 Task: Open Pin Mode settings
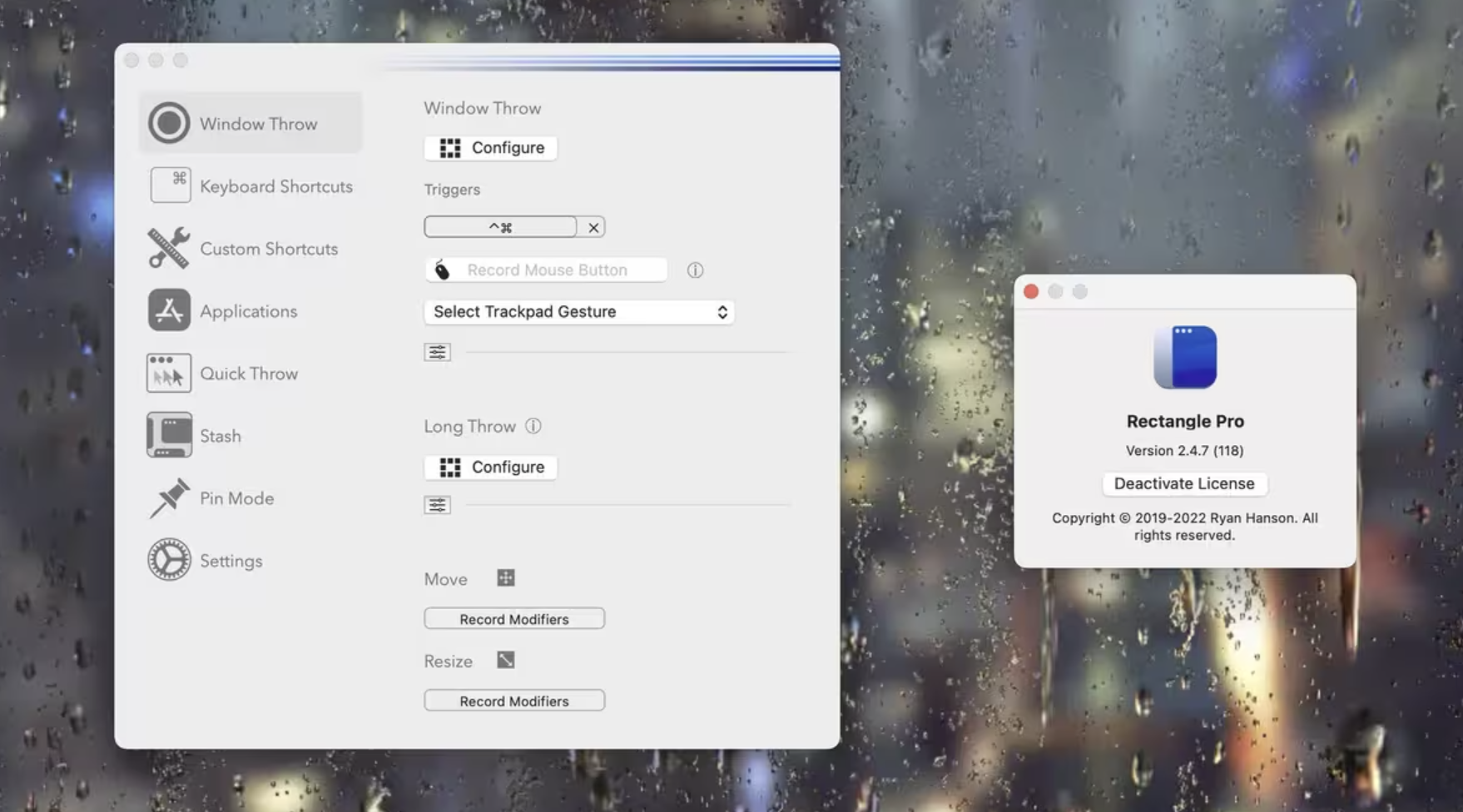coord(236,498)
